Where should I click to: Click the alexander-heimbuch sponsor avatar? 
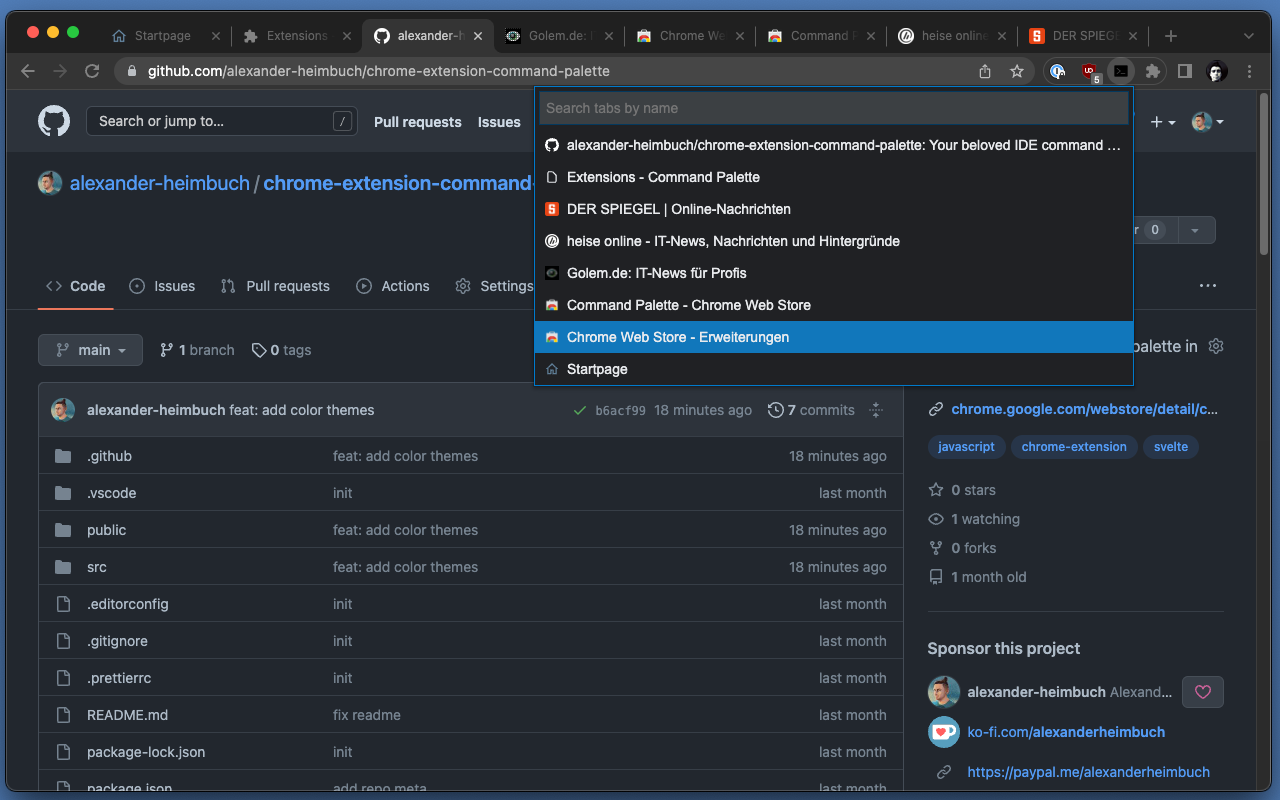944,692
